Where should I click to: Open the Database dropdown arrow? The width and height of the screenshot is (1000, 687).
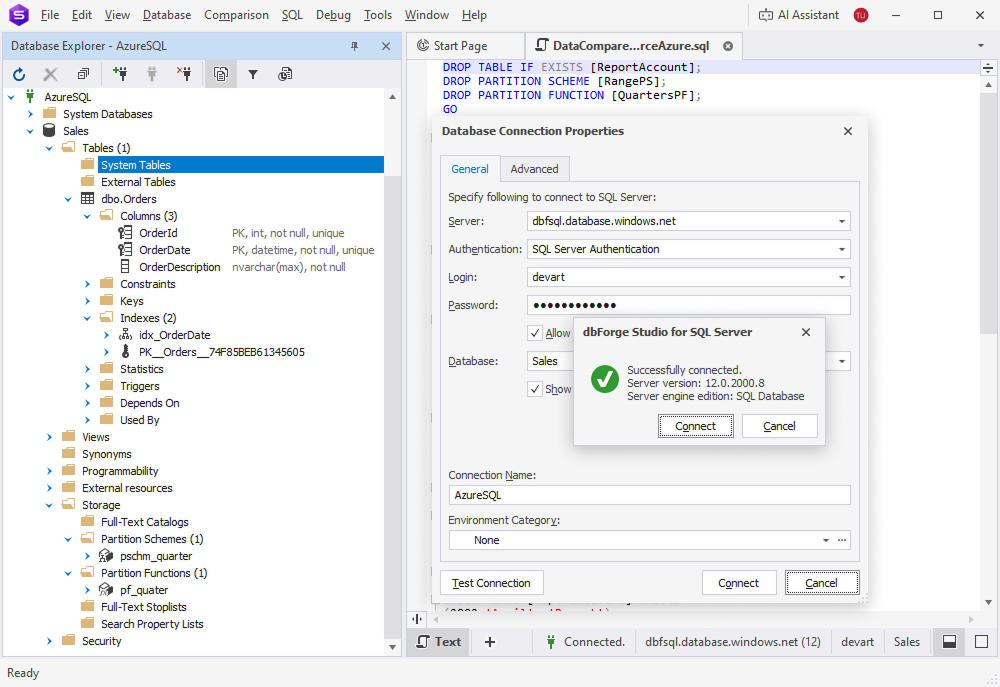(x=841, y=361)
